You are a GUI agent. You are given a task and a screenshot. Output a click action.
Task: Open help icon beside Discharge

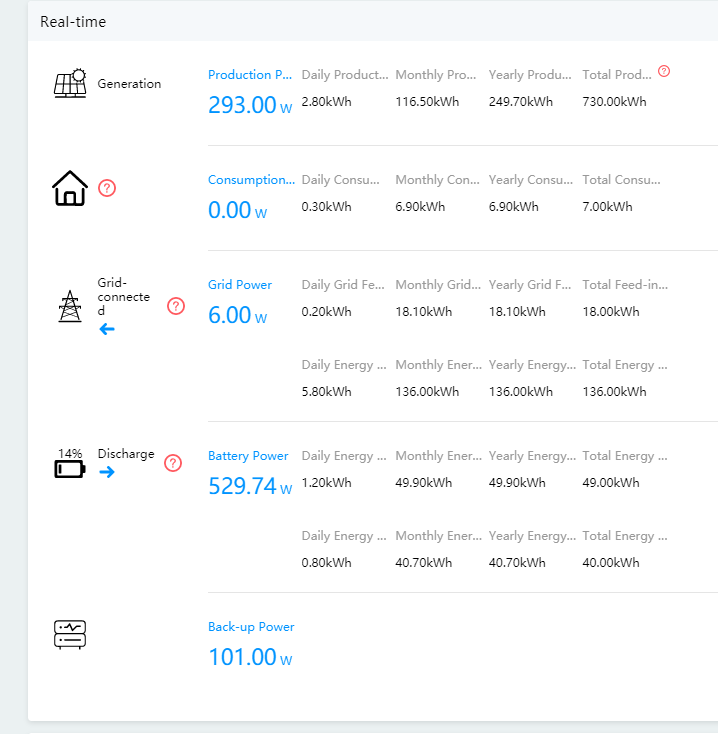click(x=173, y=463)
